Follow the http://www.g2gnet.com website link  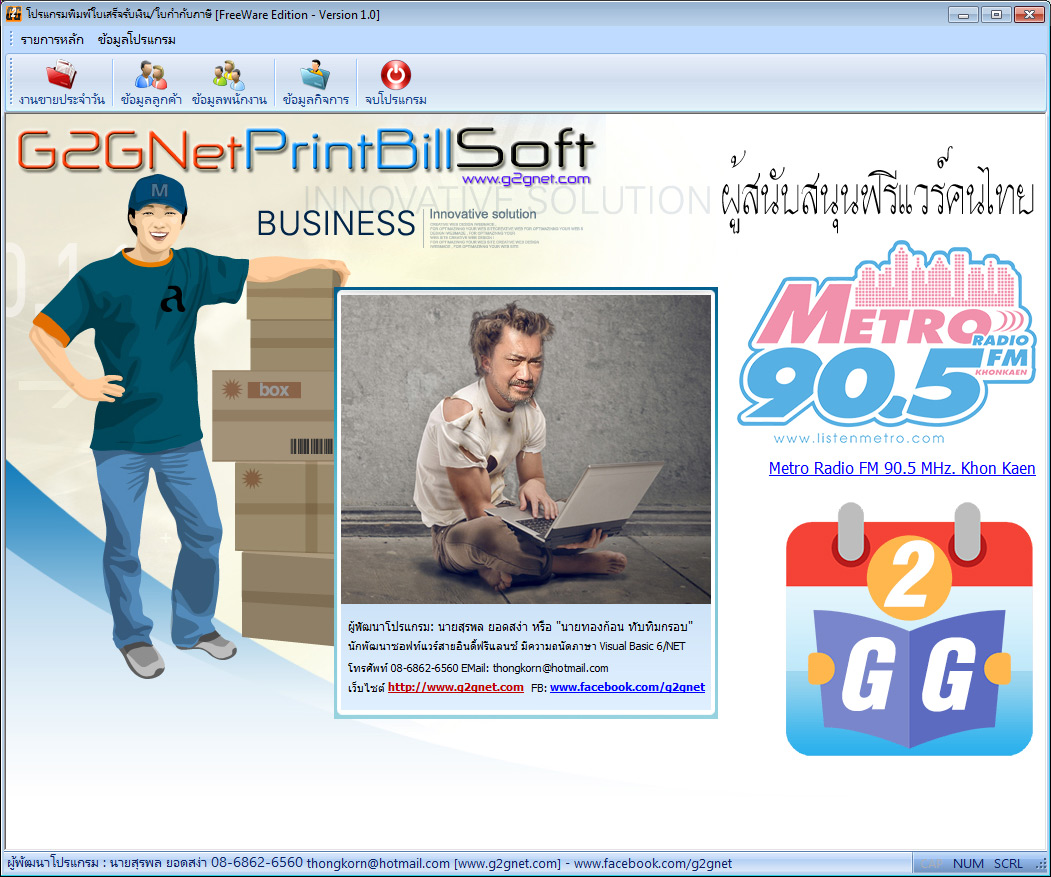click(456, 687)
